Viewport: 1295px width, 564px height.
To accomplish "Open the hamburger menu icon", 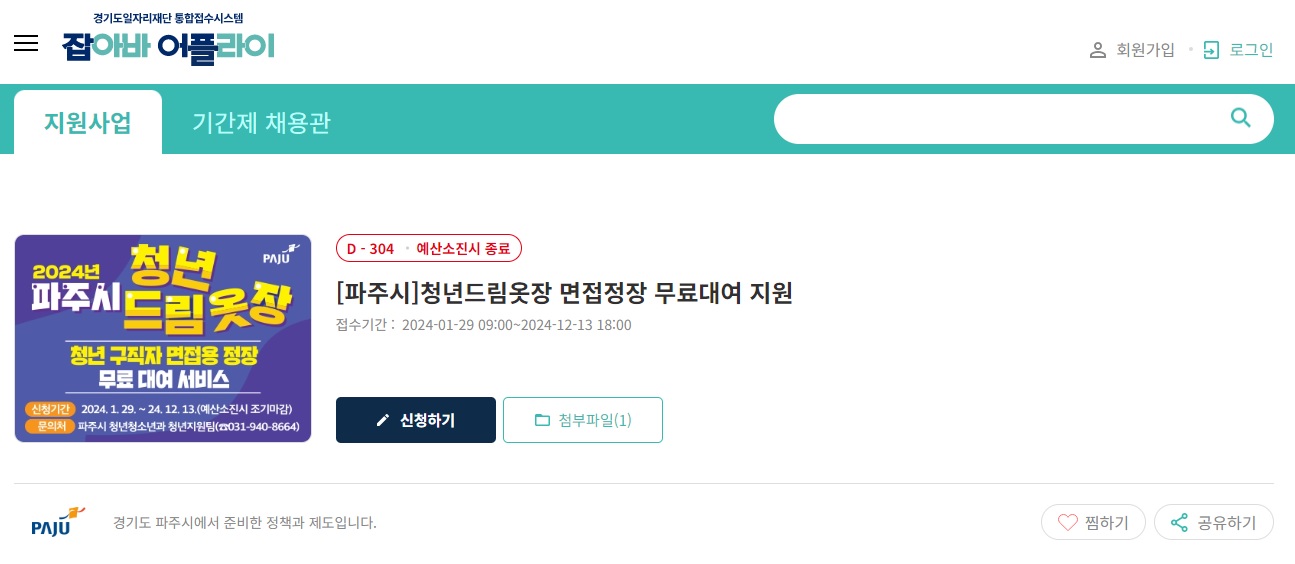I will tap(26, 43).
